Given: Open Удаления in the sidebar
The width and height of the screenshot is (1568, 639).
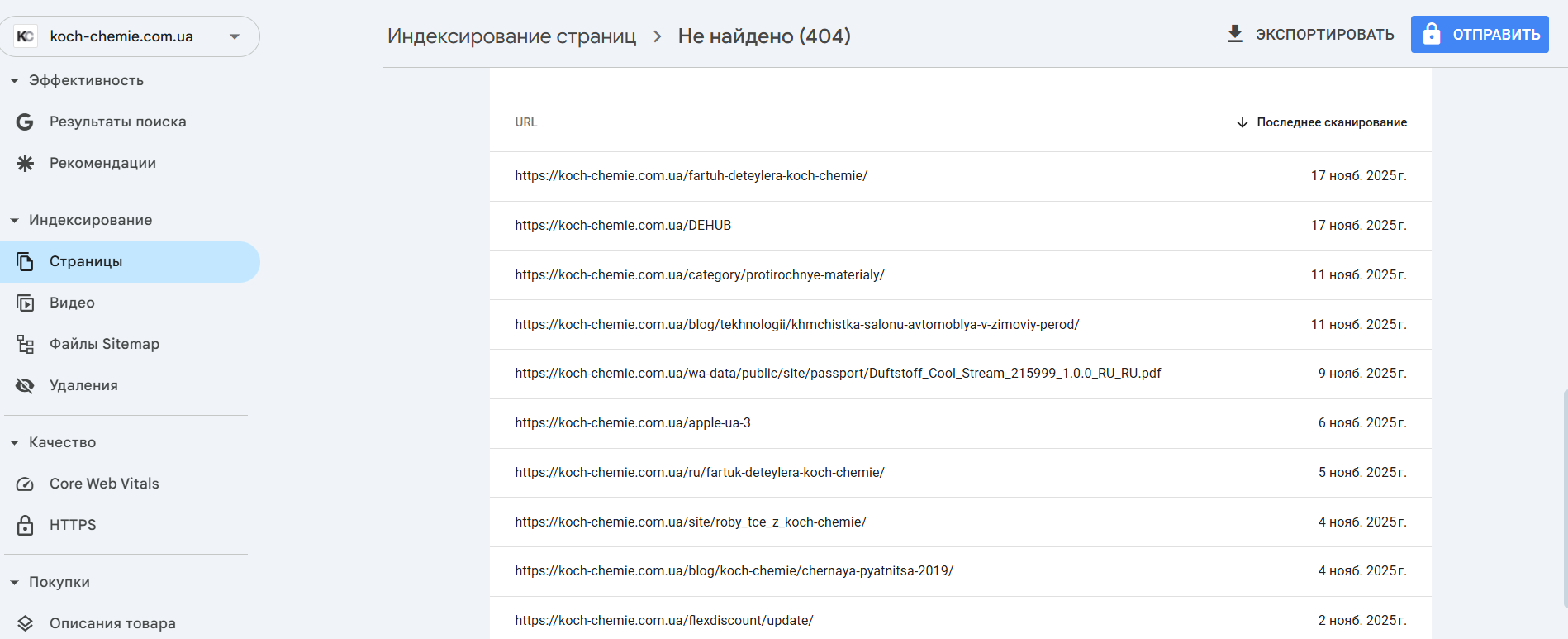Looking at the screenshot, I should pos(130,385).
